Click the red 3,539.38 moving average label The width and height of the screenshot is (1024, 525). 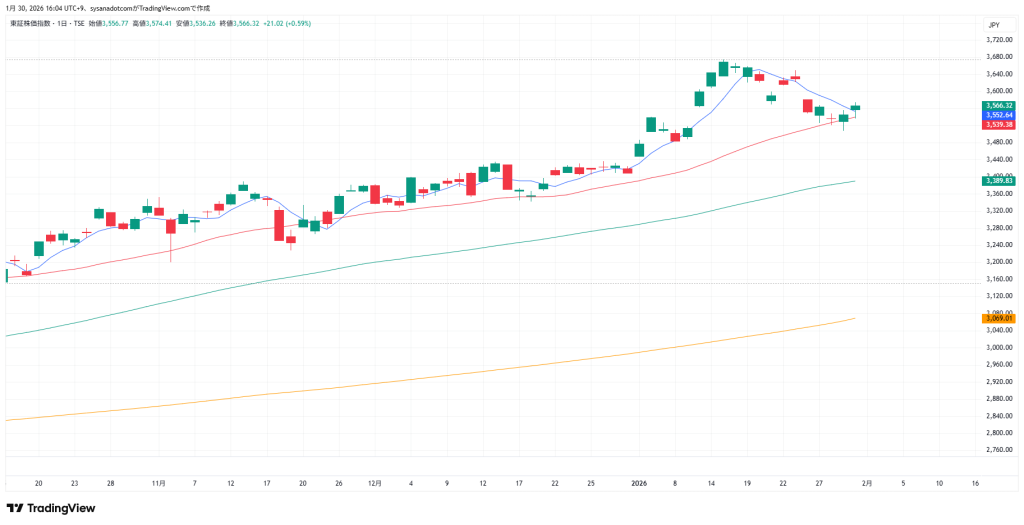[998, 125]
